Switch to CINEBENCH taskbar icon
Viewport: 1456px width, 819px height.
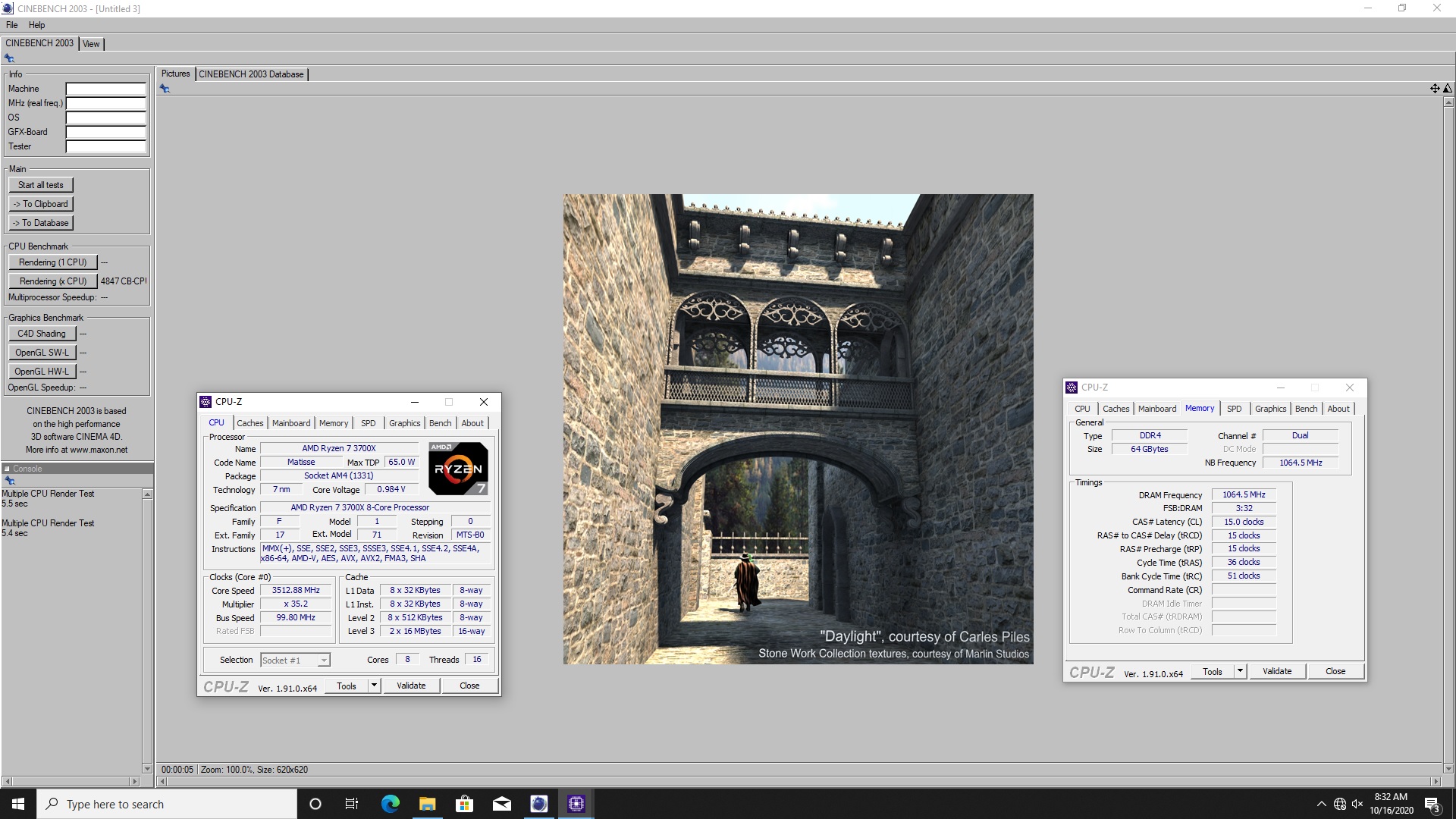click(538, 804)
